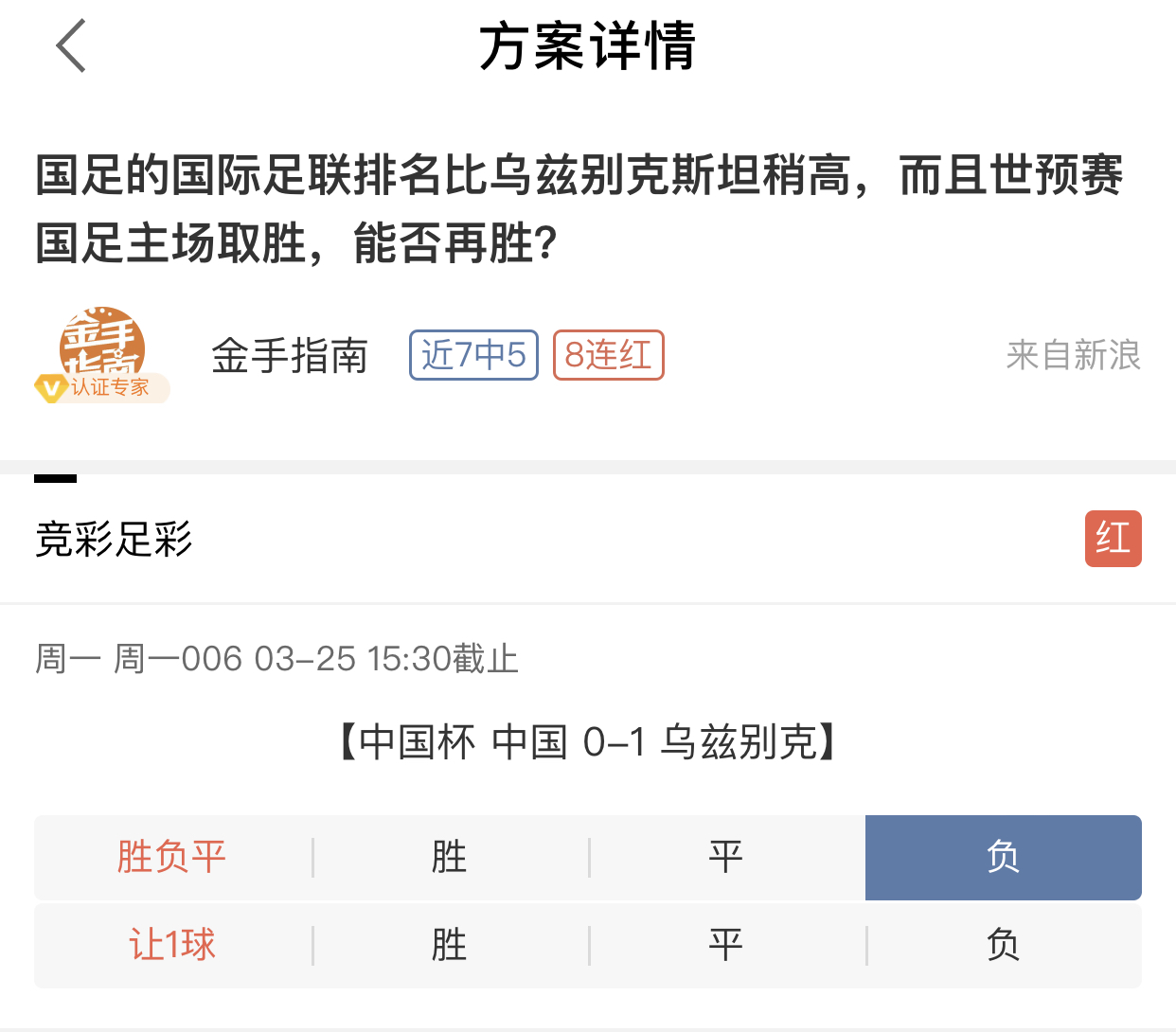Viewport: 1176px width, 1032px height.
Task: Select 胜 in the 胜负平 row
Action: click(450, 858)
